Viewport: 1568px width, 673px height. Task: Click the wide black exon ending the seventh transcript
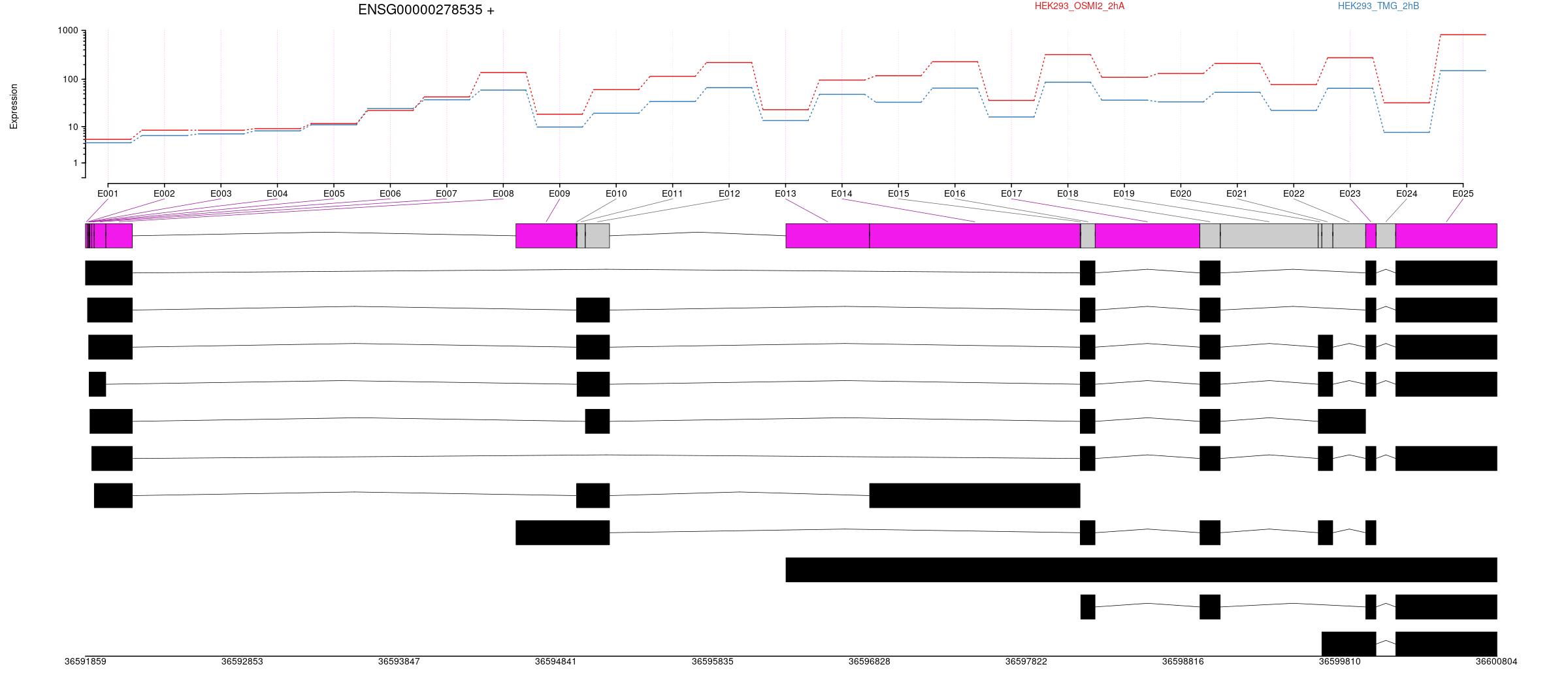975,495
